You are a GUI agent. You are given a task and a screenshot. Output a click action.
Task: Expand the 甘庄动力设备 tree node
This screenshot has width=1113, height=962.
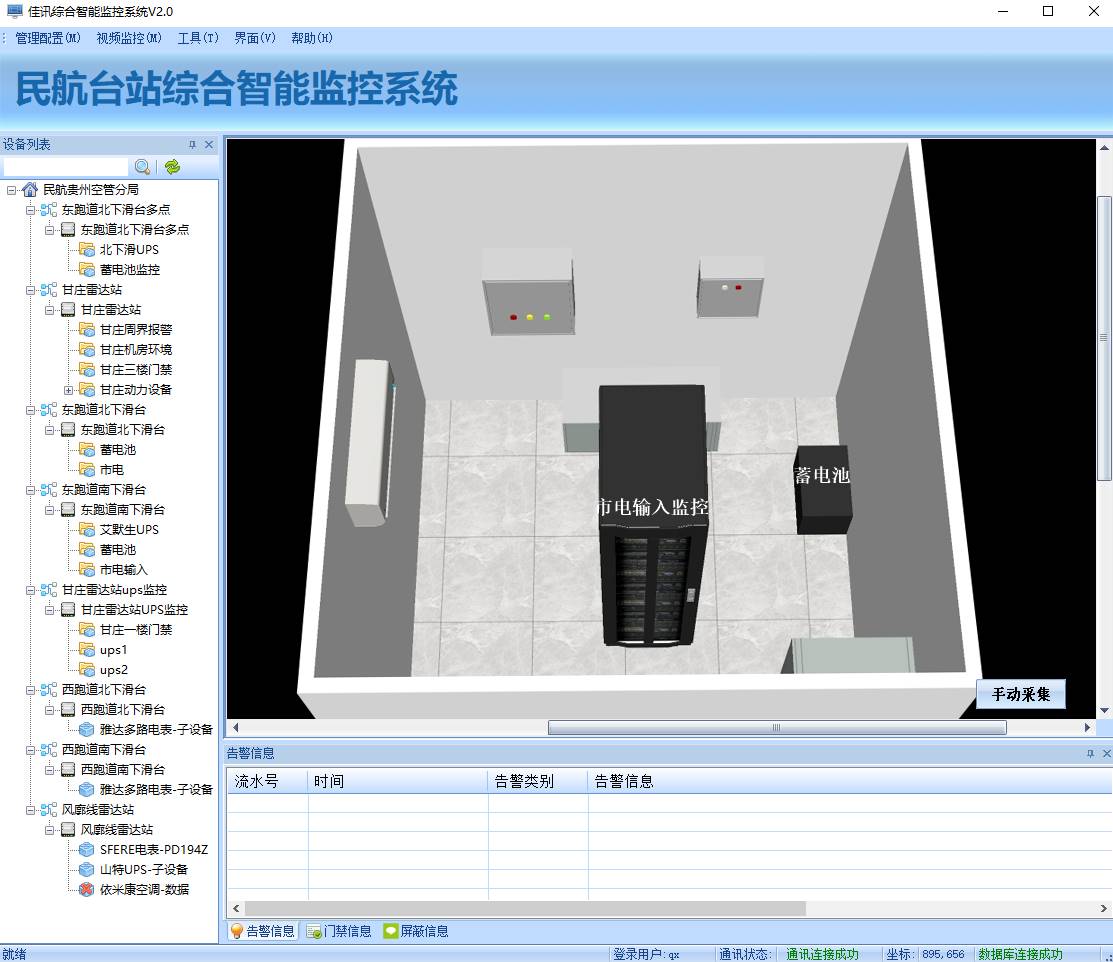(x=68, y=389)
